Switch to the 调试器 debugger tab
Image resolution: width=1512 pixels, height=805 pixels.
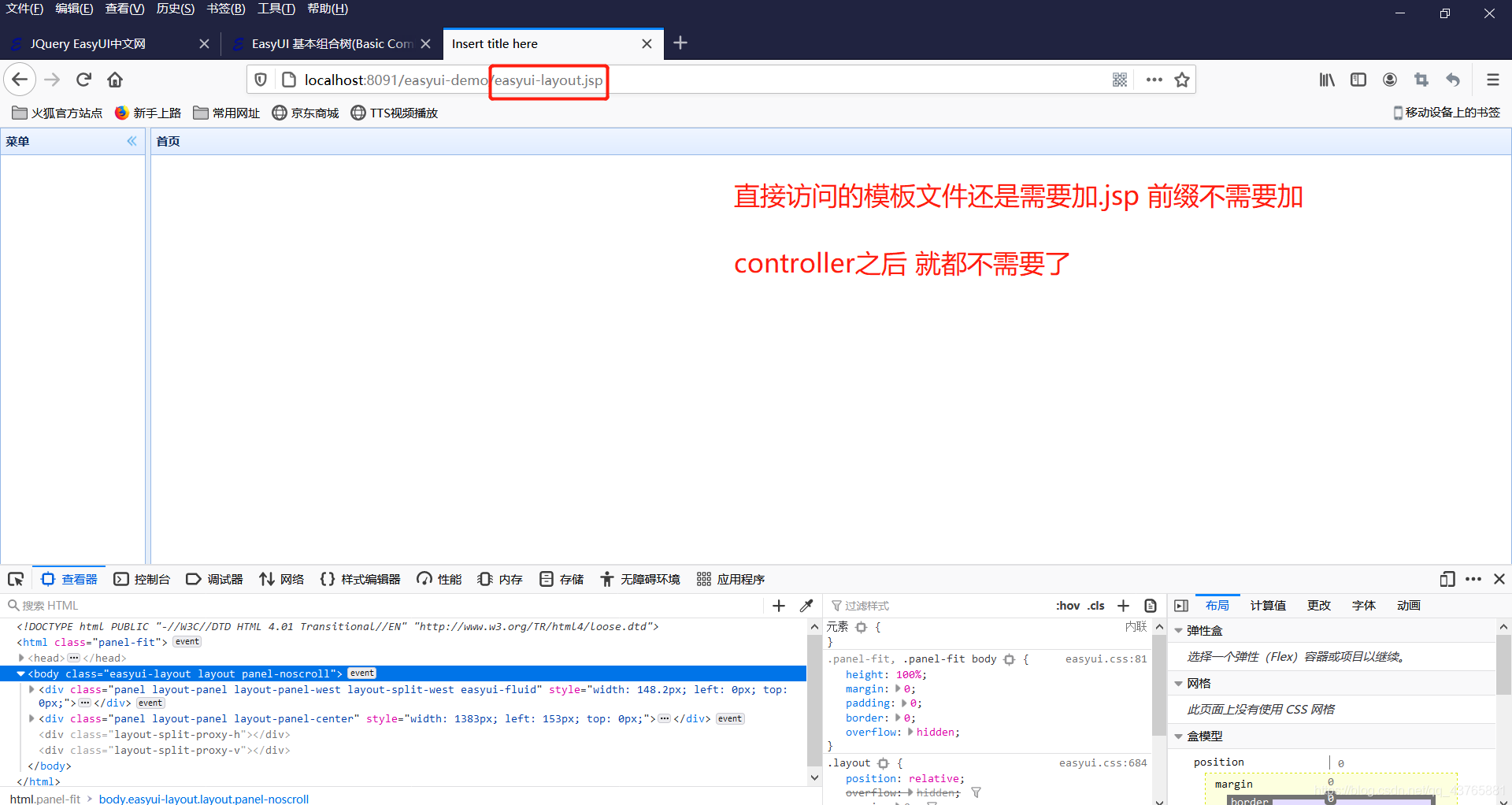click(x=215, y=580)
